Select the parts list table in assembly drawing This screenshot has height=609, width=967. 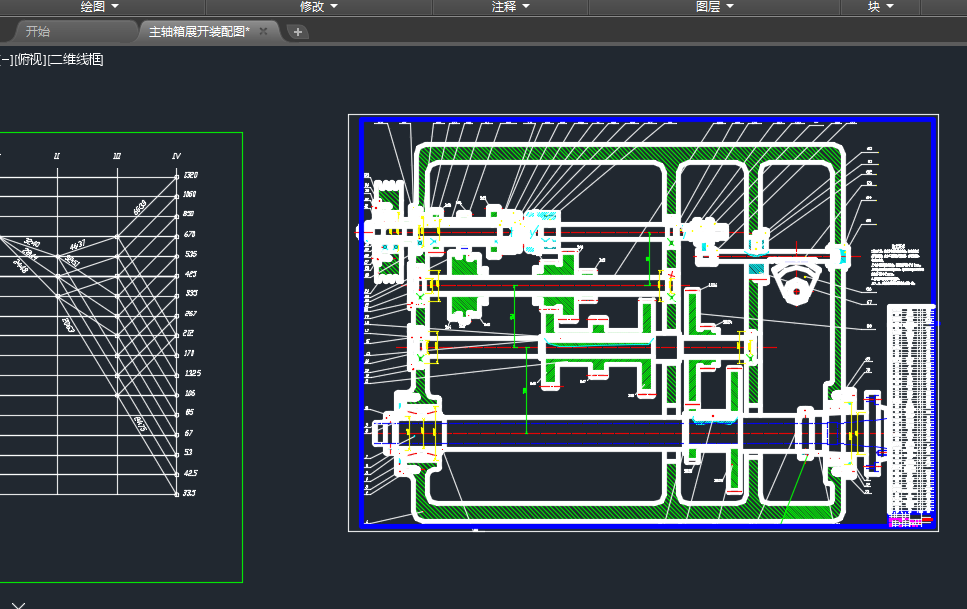tap(911, 407)
